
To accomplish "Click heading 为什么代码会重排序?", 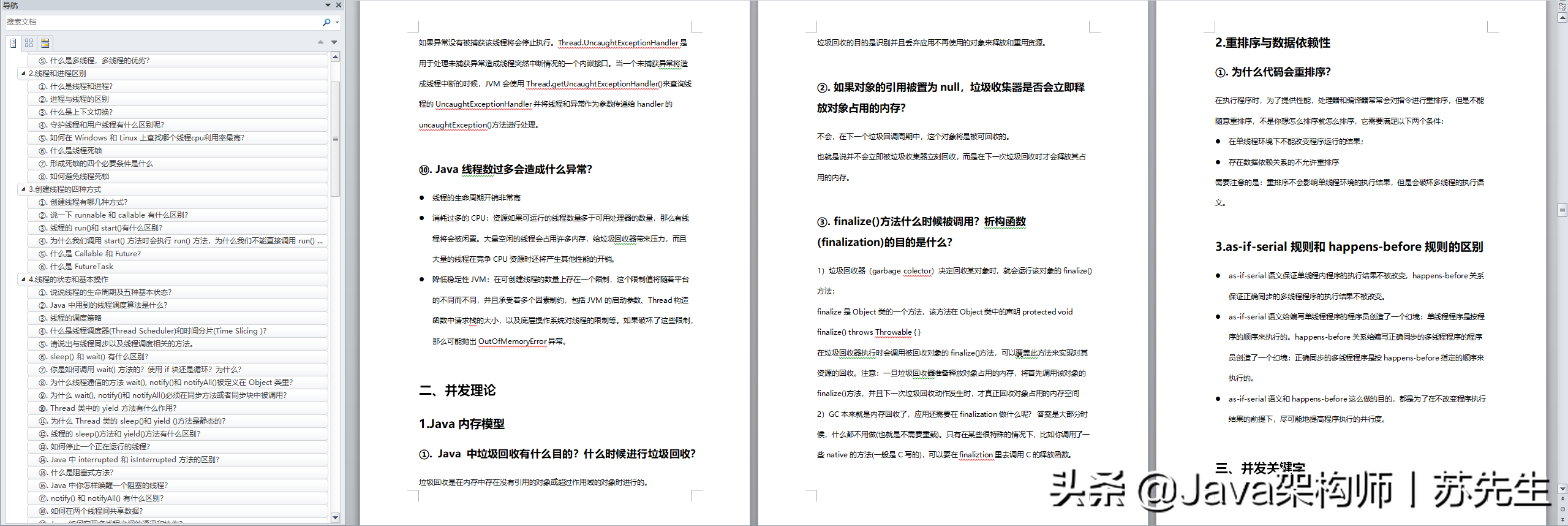I will click(1273, 72).
